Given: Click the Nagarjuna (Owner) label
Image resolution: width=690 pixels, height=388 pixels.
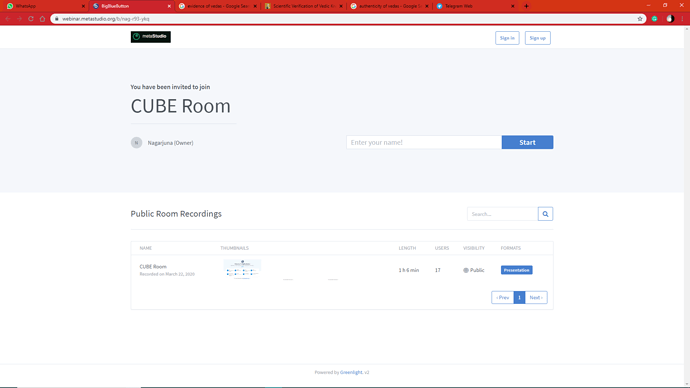Looking at the screenshot, I should pyautogui.click(x=170, y=143).
